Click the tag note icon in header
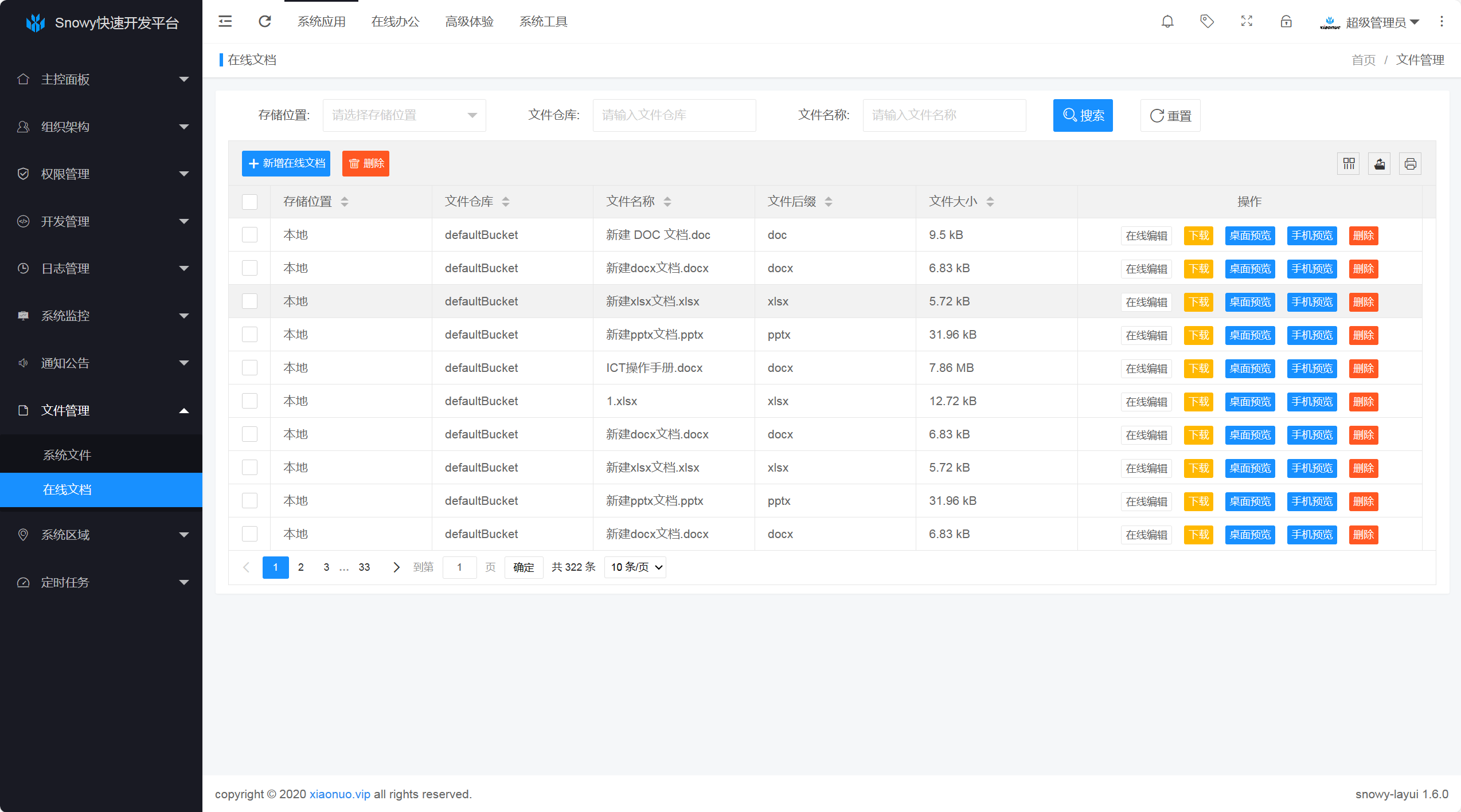Image resolution: width=1461 pixels, height=812 pixels. [1207, 22]
